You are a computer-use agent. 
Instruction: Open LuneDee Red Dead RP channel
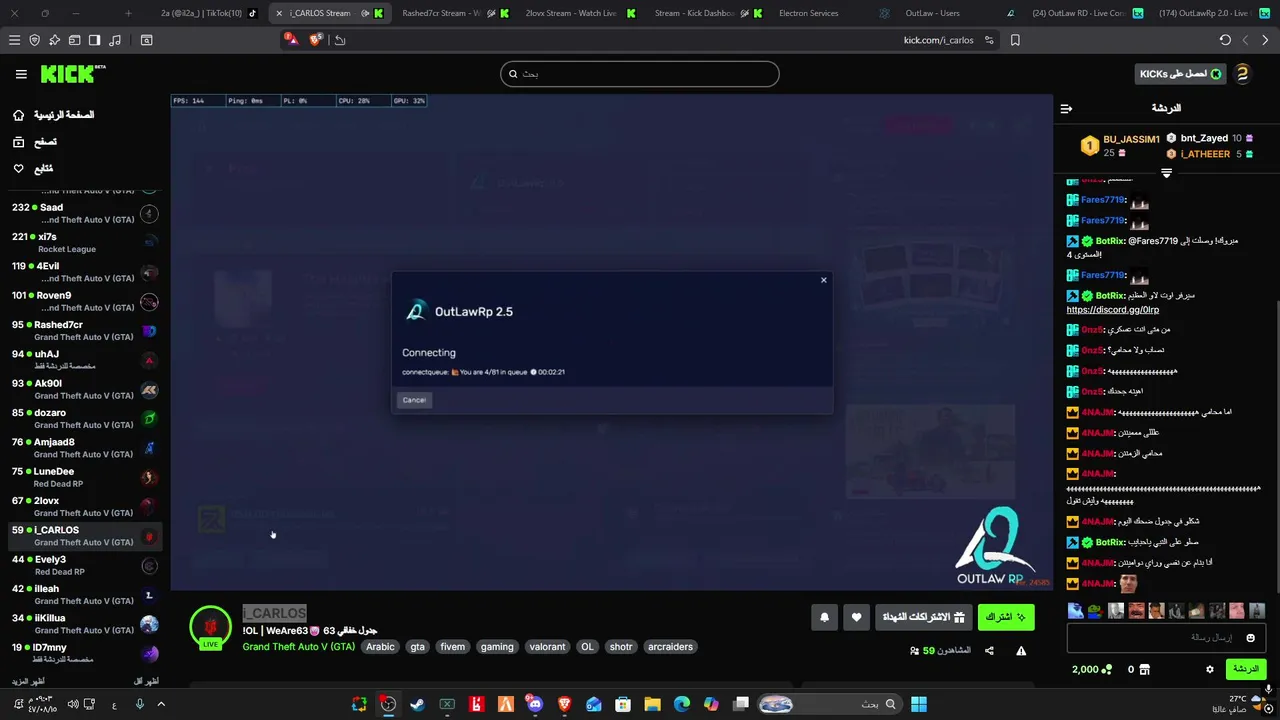coord(84,477)
